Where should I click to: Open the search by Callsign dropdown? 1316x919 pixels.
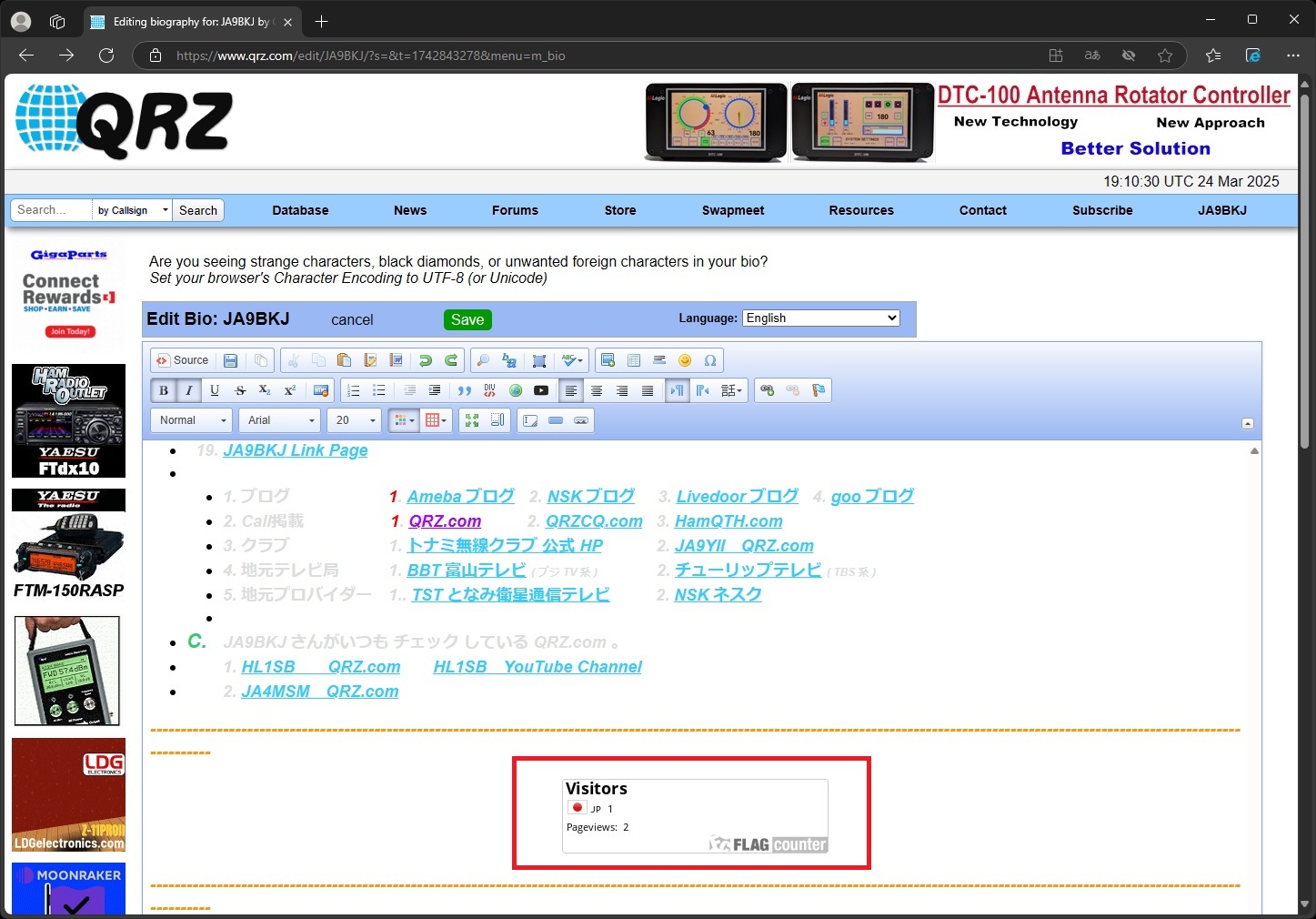[133, 210]
